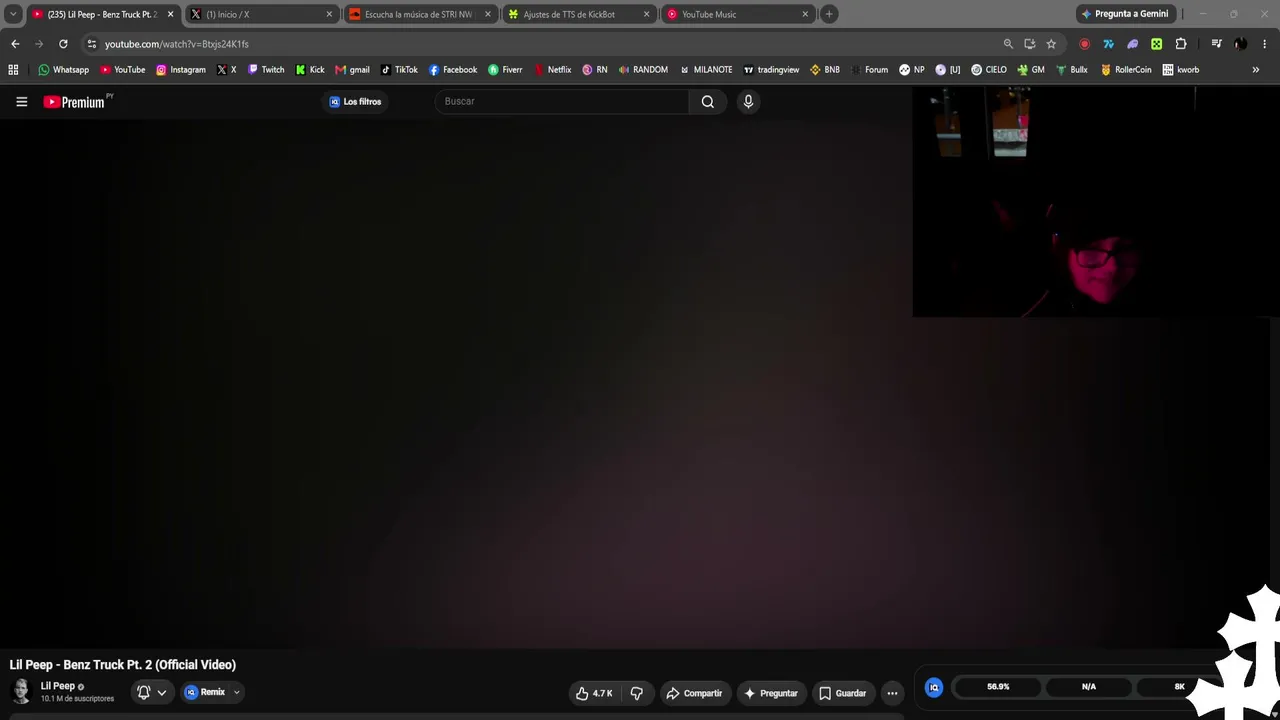
Task: Open the purple extension icon
Action: 1133,44
